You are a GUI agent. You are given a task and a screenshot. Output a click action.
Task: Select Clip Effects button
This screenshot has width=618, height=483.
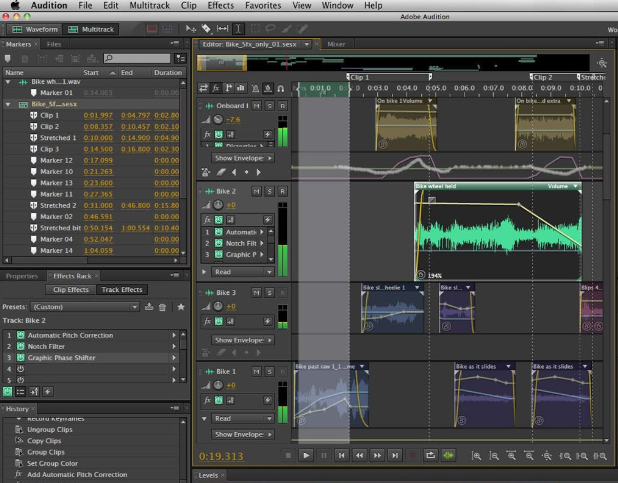pyautogui.click(x=71, y=290)
